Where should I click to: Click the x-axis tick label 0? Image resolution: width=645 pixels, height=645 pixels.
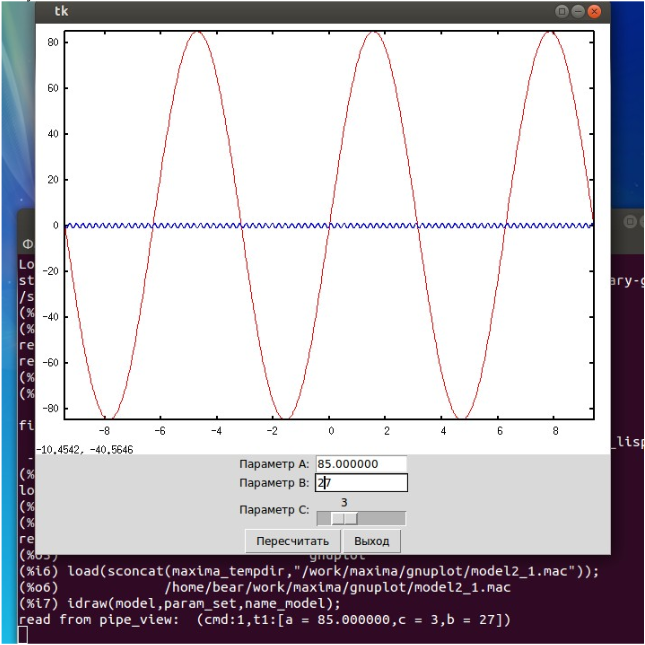tap(330, 432)
